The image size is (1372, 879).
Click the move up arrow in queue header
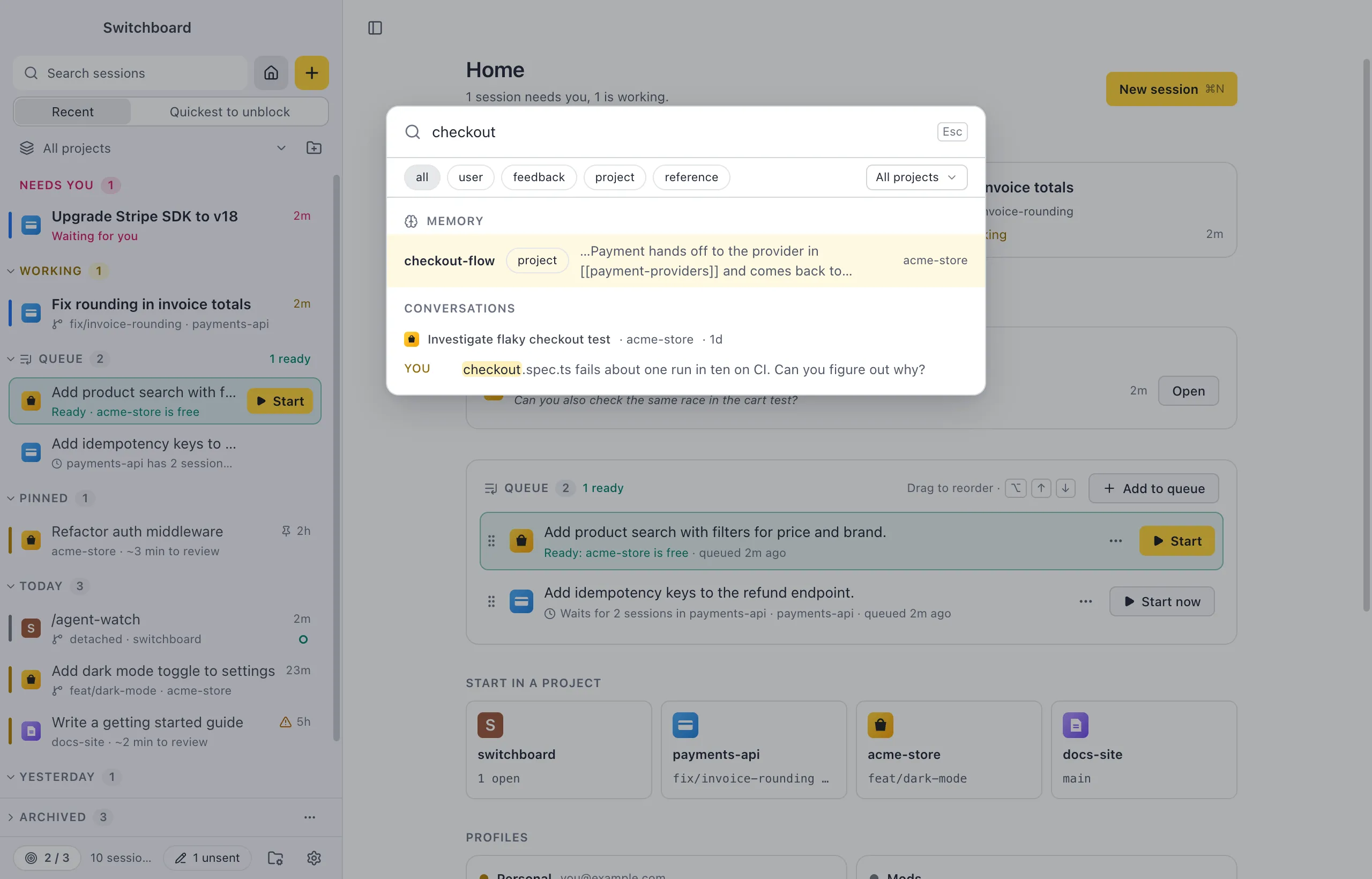pos(1041,488)
